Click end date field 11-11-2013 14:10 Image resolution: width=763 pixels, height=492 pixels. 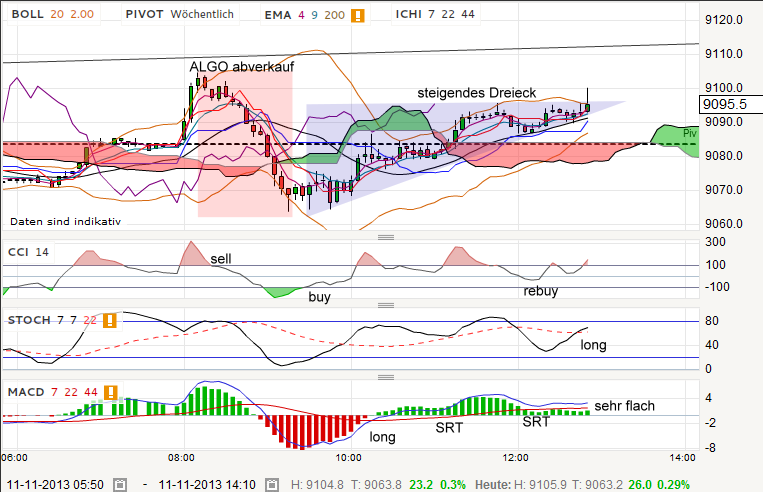(207, 485)
